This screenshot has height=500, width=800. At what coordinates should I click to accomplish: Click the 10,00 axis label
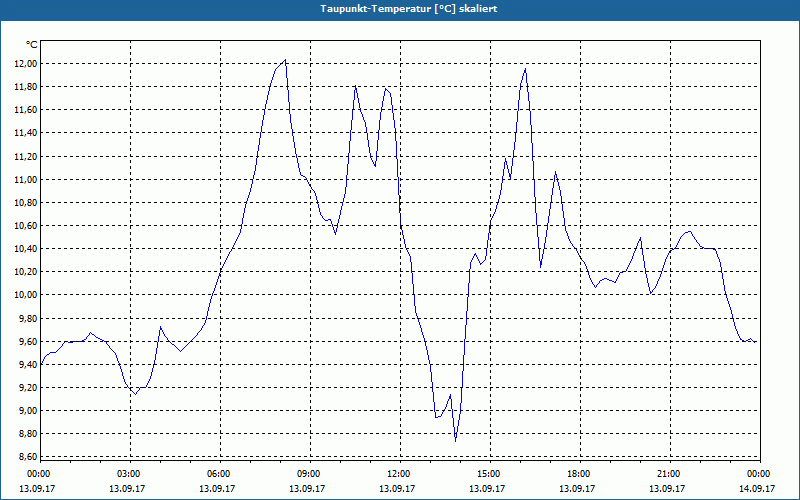(26, 295)
